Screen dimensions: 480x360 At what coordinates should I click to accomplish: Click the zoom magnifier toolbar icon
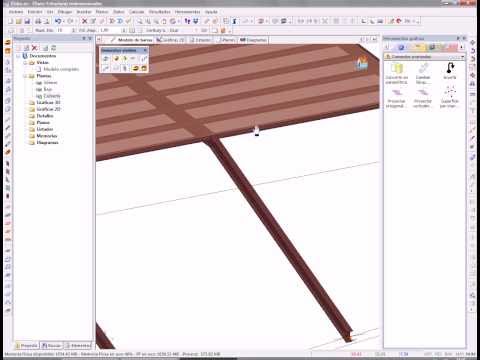click(x=140, y=21)
